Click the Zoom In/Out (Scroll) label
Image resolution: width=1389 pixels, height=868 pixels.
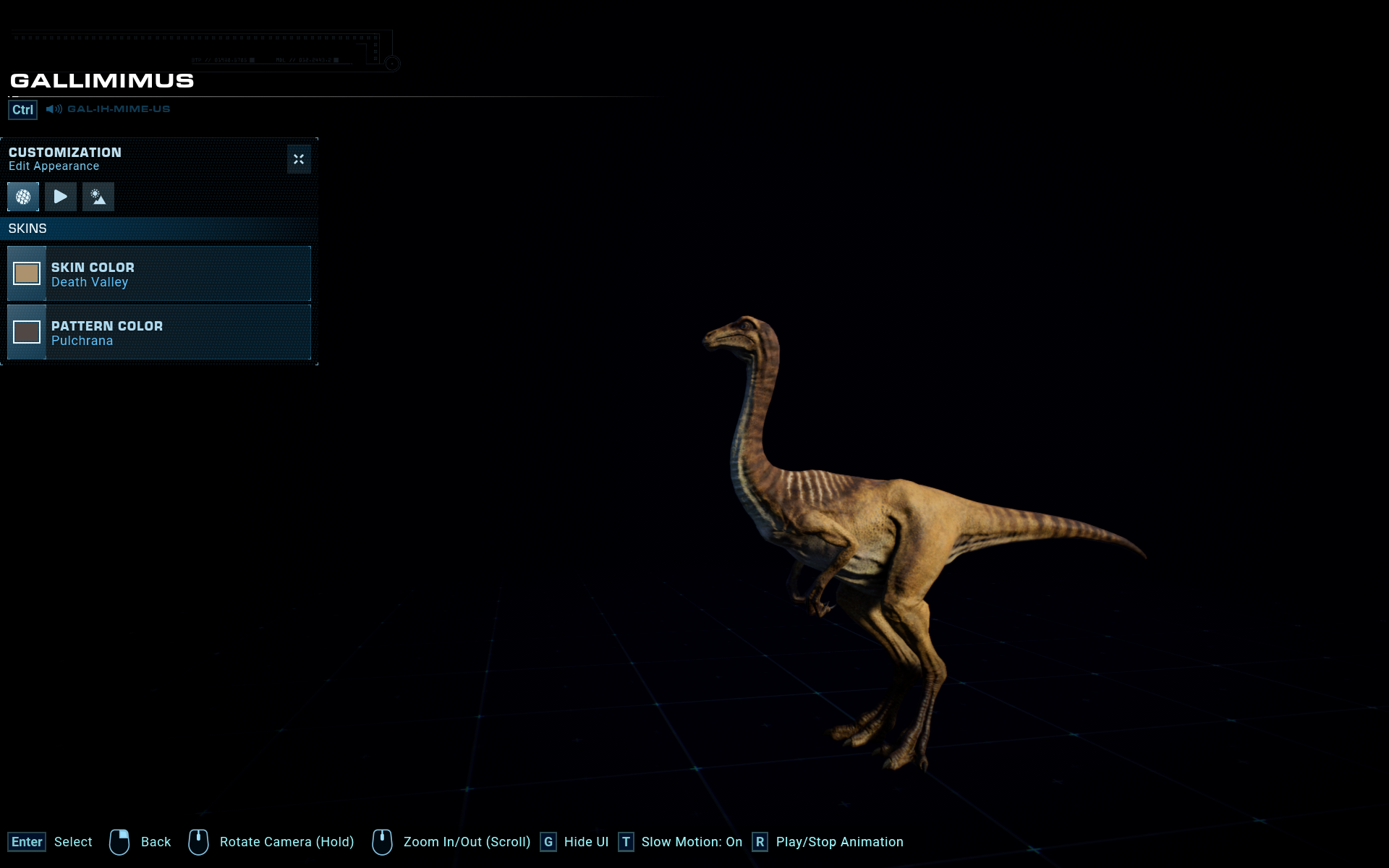pyautogui.click(x=467, y=842)
